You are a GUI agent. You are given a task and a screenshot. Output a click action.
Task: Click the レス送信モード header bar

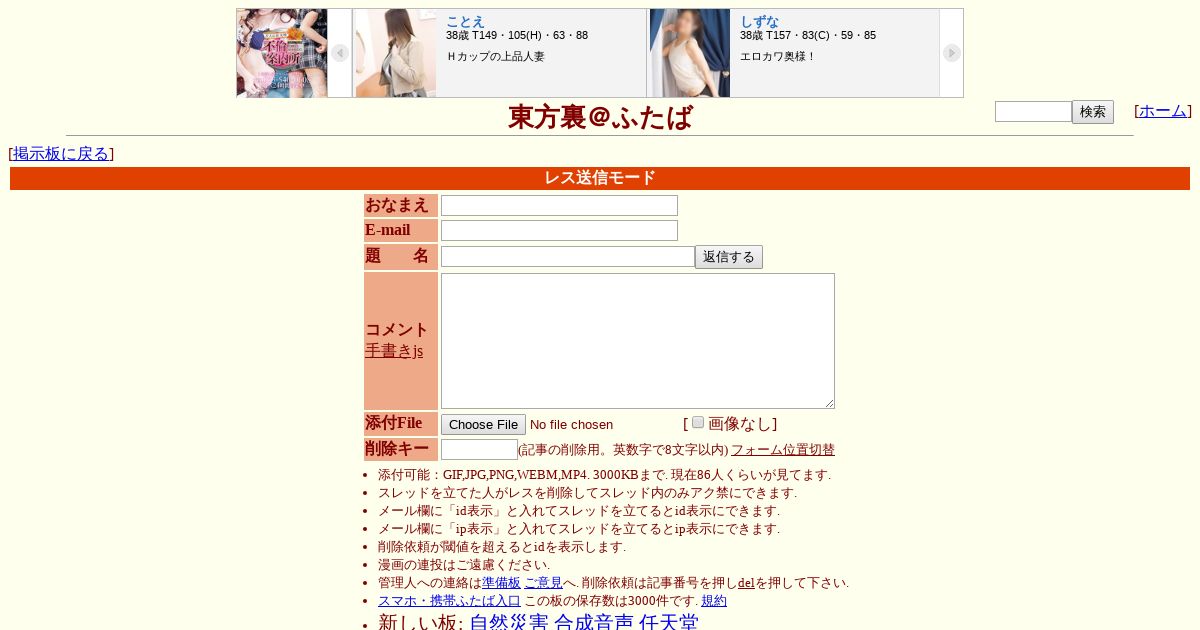pyautogui.click(x=600, y=178)
